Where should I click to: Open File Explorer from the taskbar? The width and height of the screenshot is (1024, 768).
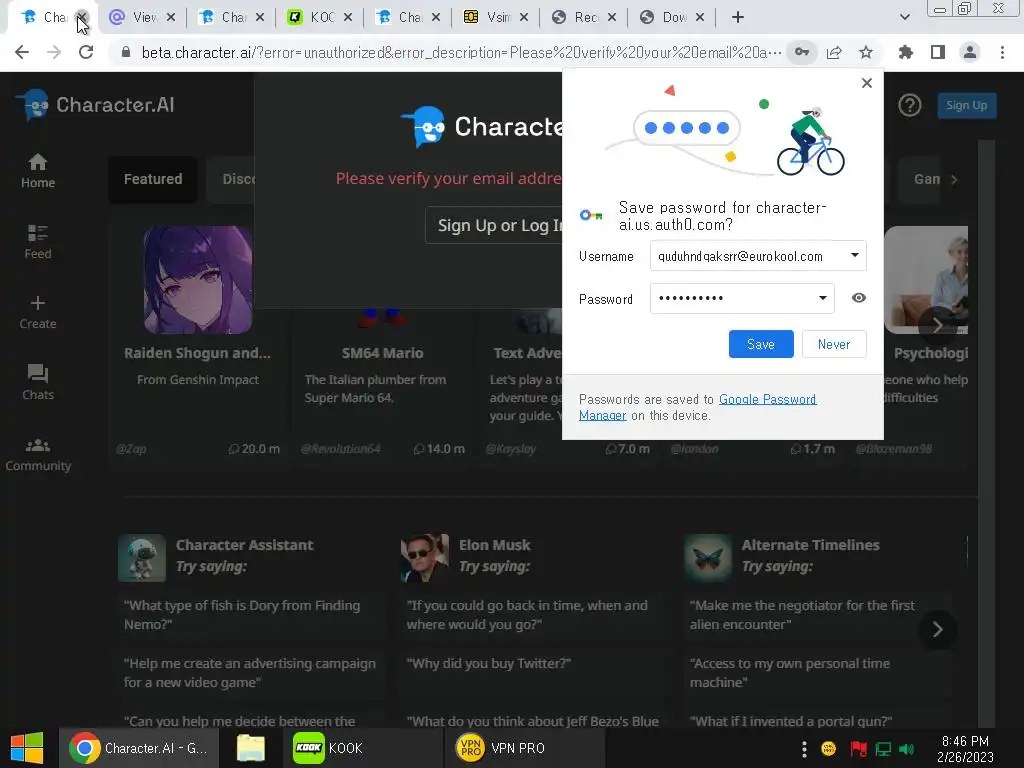(x=250, y=748)
